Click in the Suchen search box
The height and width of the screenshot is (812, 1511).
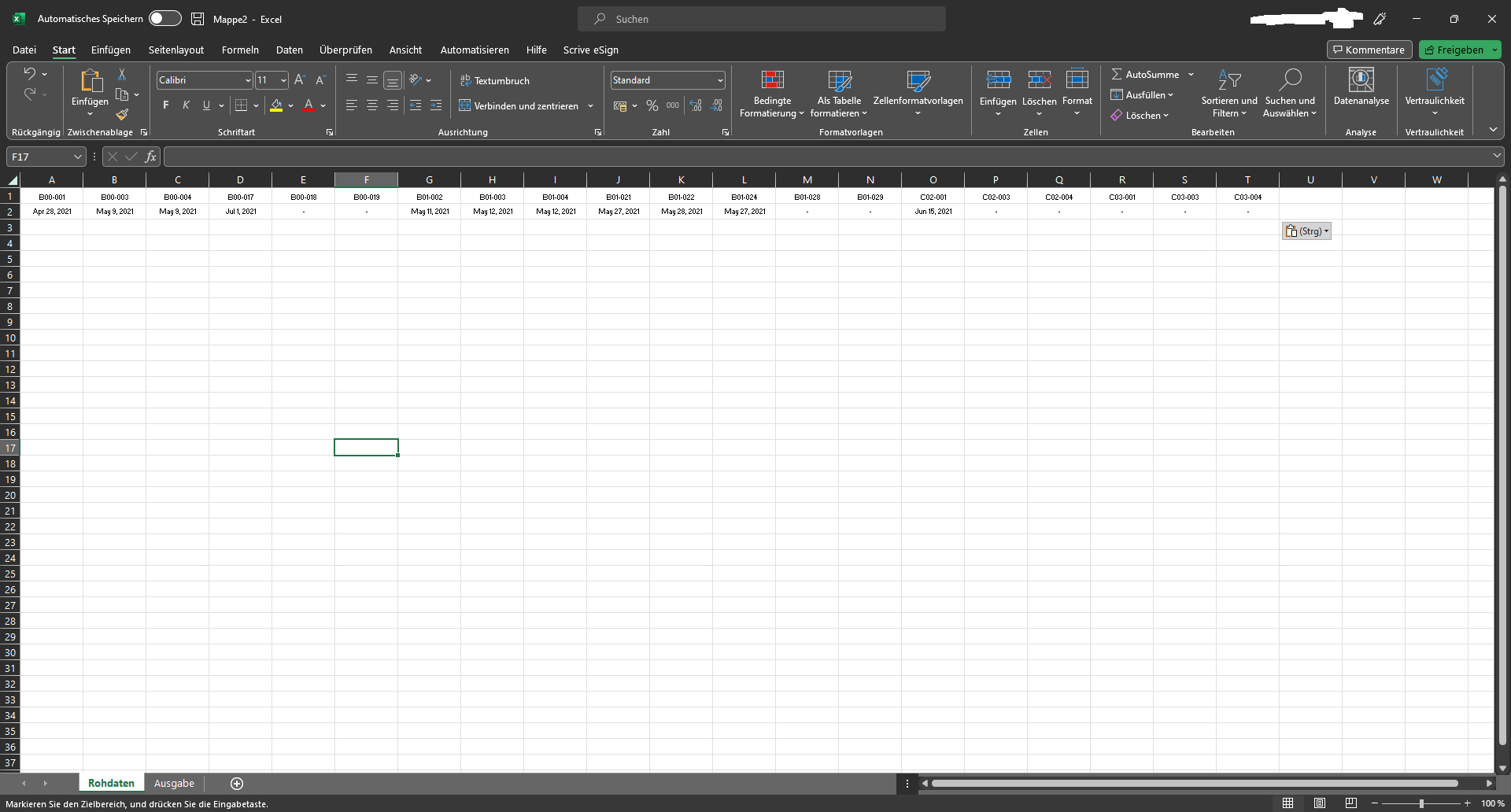coord(762,19)
